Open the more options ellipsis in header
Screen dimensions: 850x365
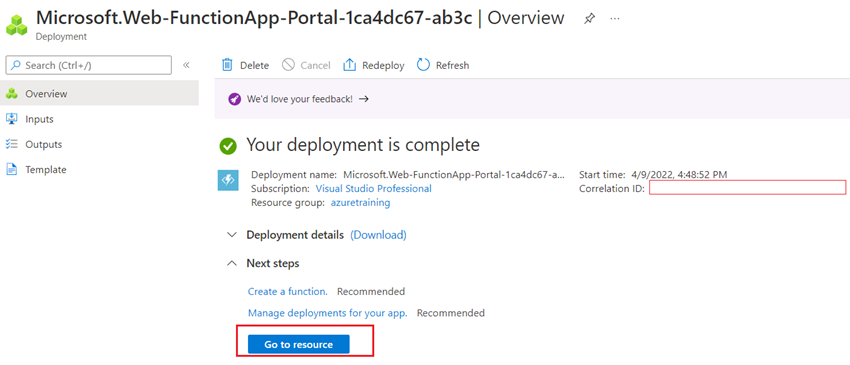[614, 18]
